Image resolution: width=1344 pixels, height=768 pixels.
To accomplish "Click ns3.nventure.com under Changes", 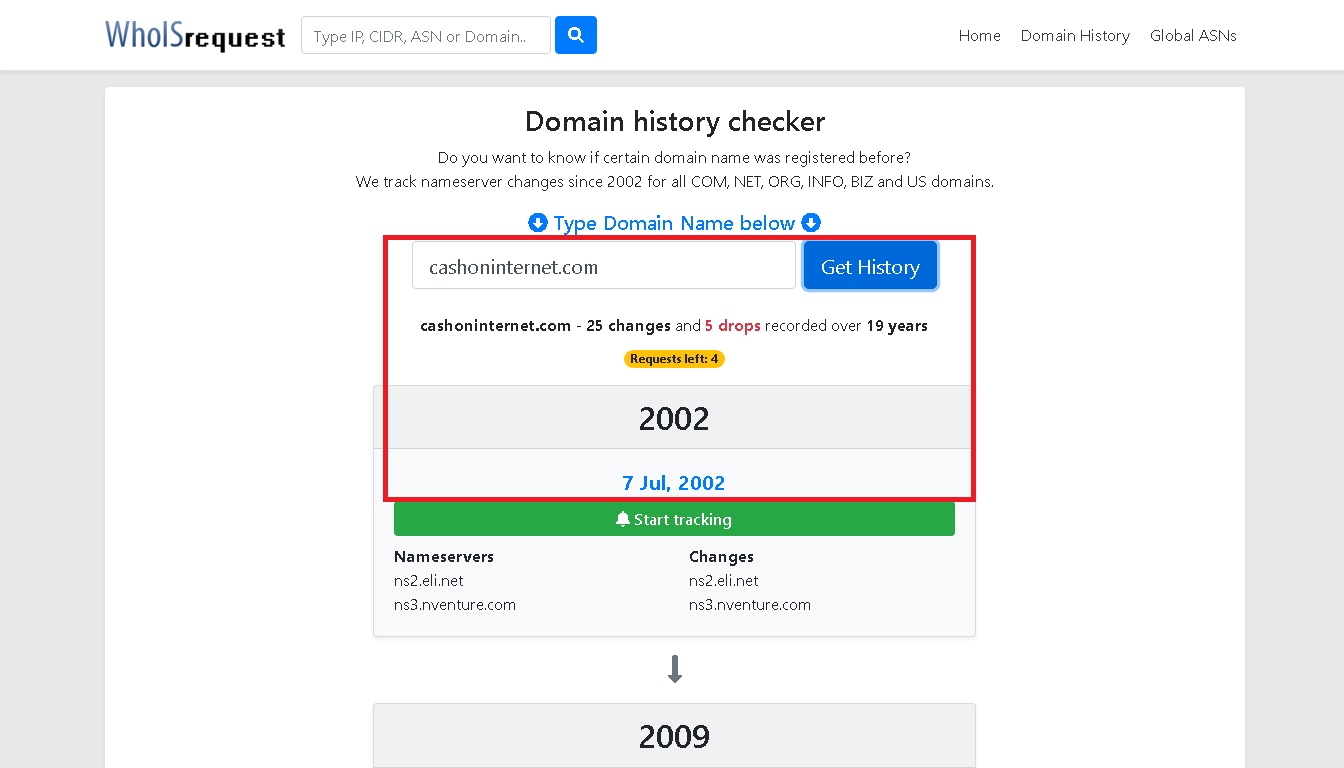I will 750,604.
